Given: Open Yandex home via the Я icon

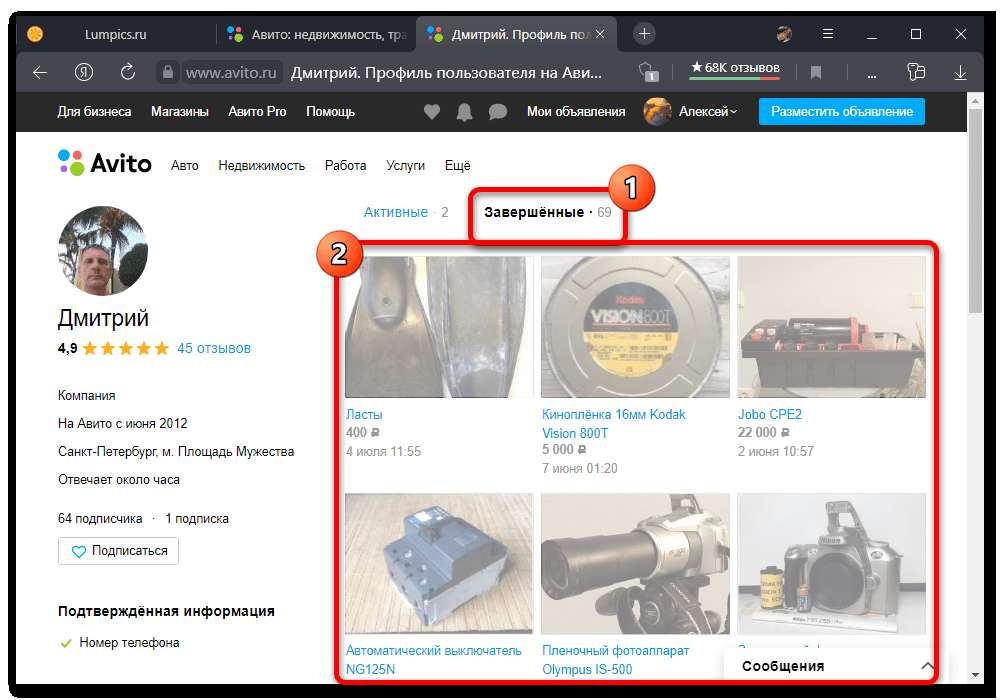Looking at the screenshot, I should pyautogui.click(x=84, y=73).
